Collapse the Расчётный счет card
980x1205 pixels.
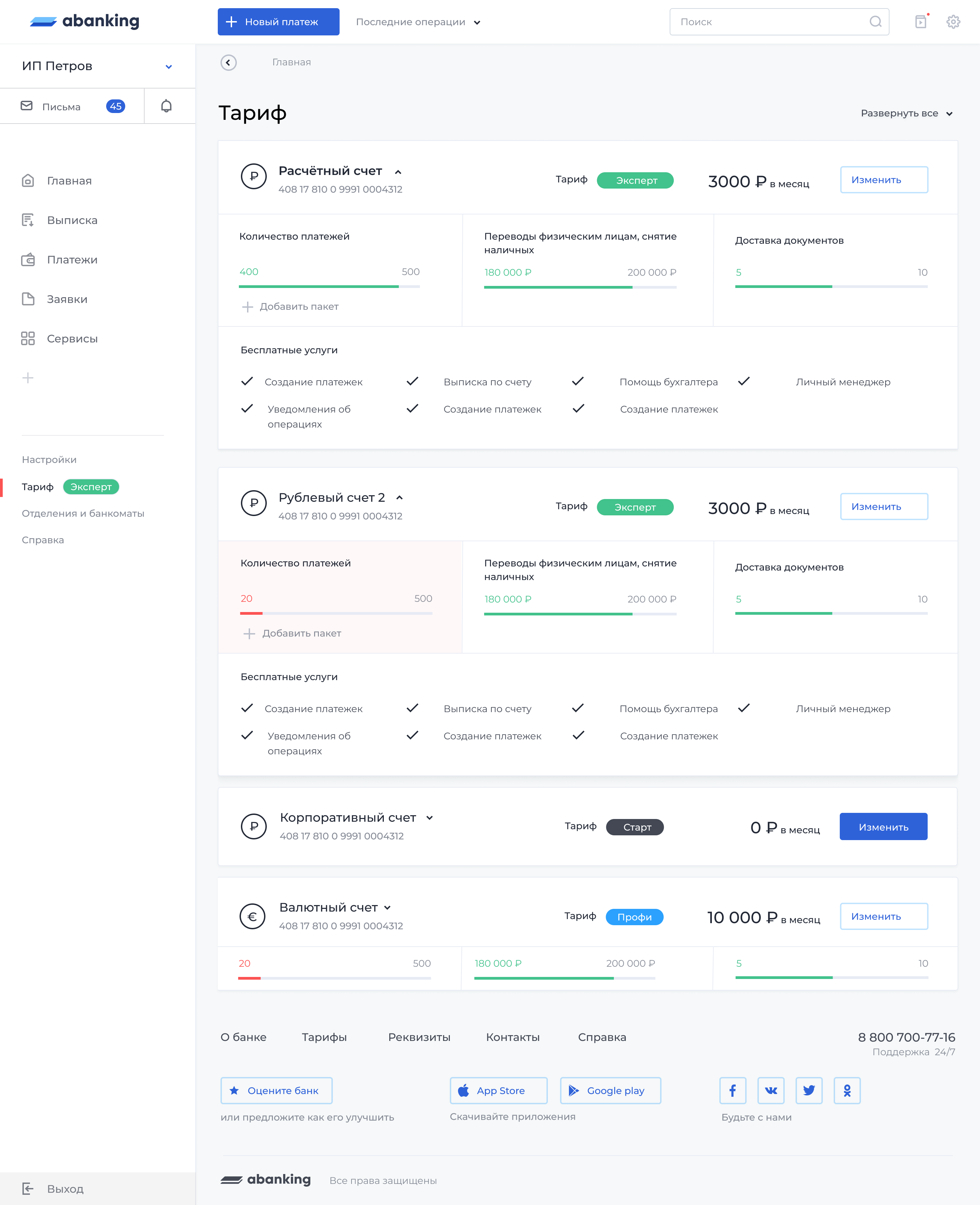(x=398, y=172)
